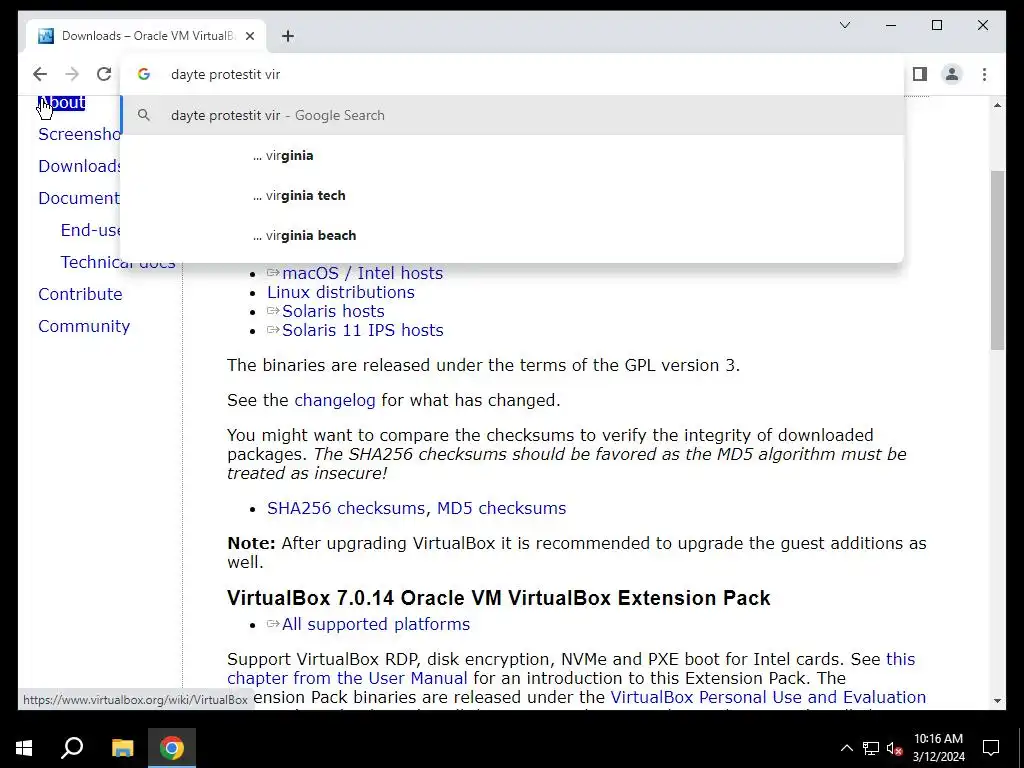This screenshot has height=768, width=1024.
Task: Click the scrollbar up arrow
Action: 997,105
